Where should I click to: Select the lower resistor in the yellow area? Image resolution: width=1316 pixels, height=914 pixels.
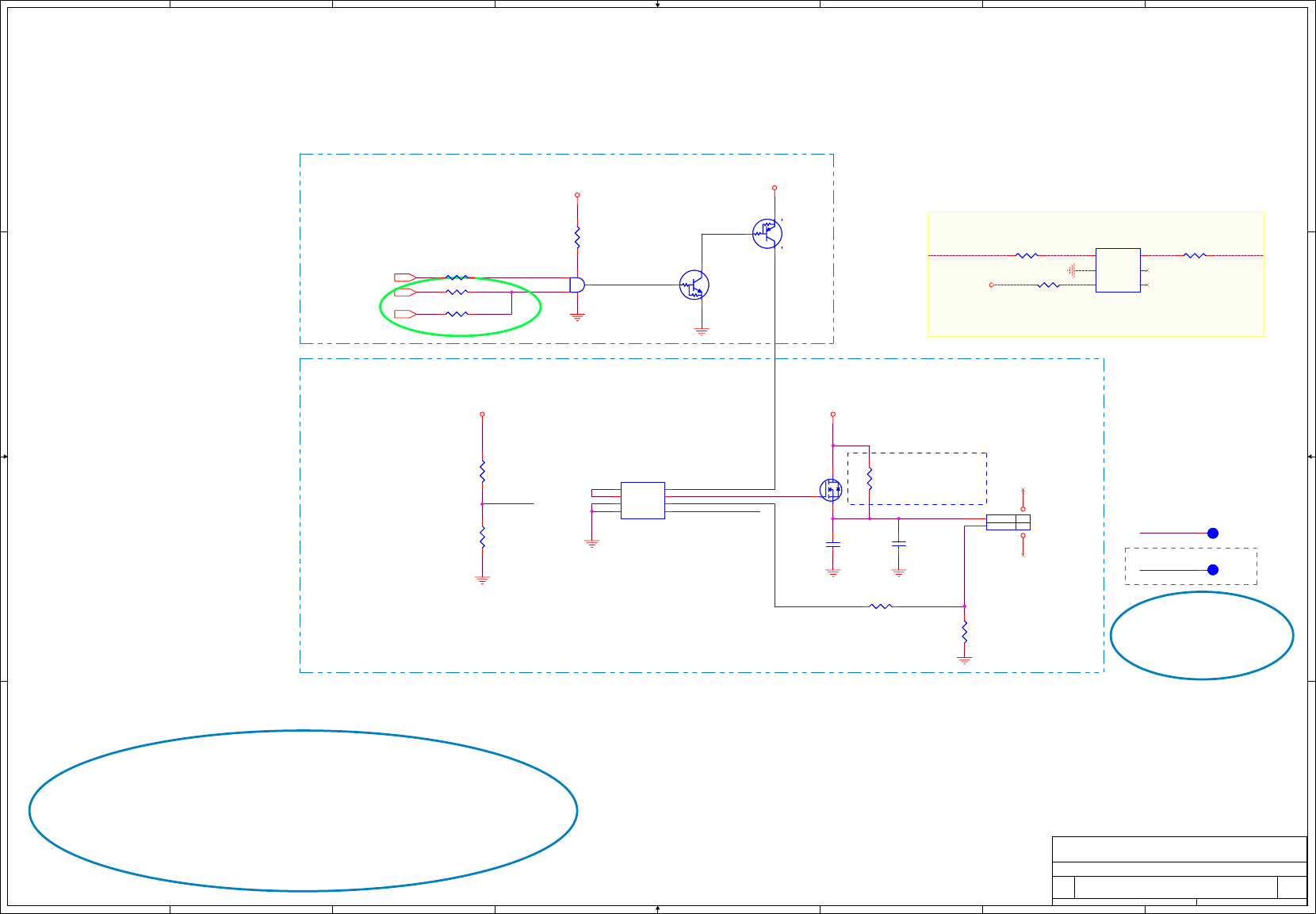coord(1049,285)
